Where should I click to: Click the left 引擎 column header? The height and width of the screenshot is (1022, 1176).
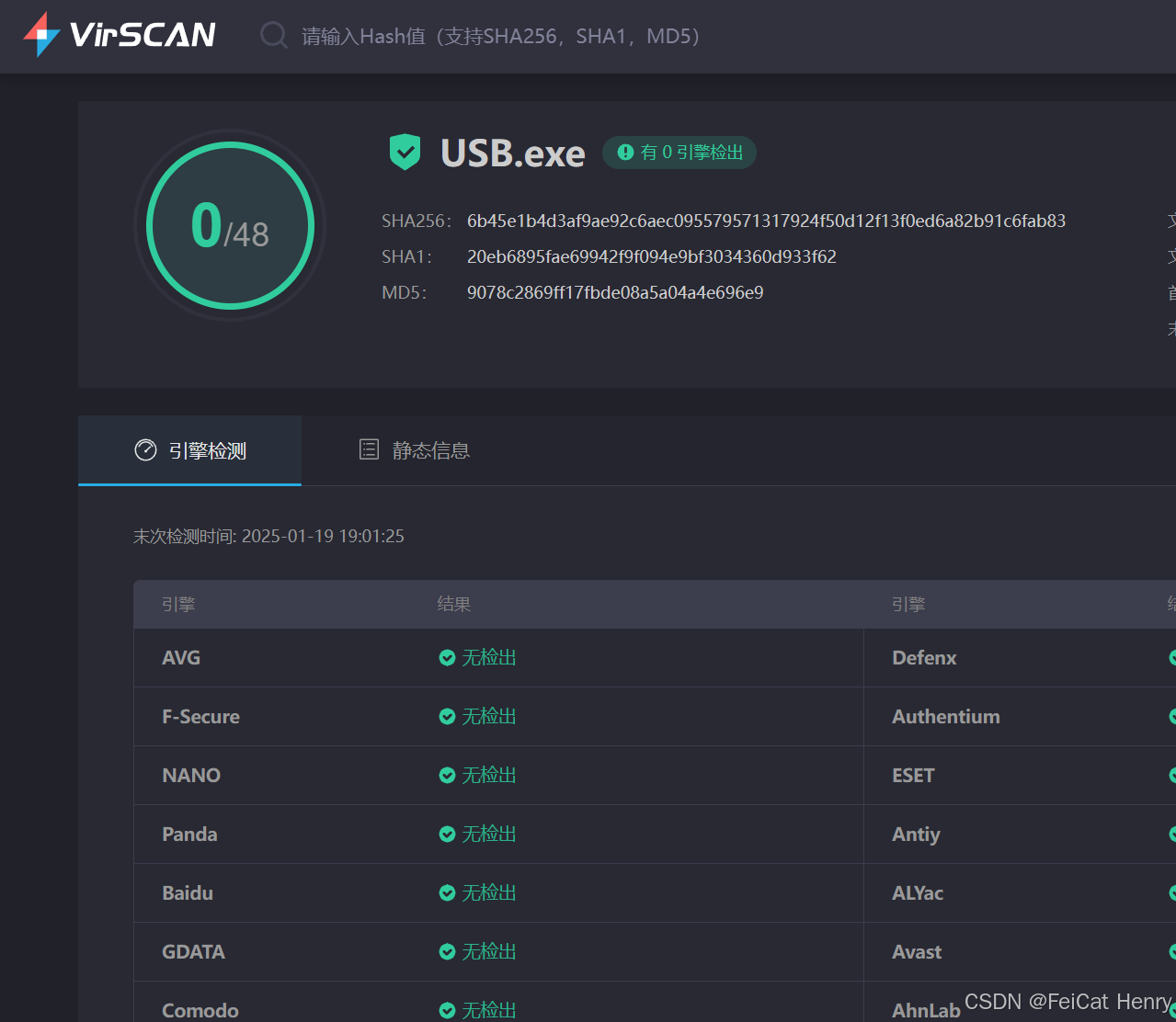pos(178,604)
